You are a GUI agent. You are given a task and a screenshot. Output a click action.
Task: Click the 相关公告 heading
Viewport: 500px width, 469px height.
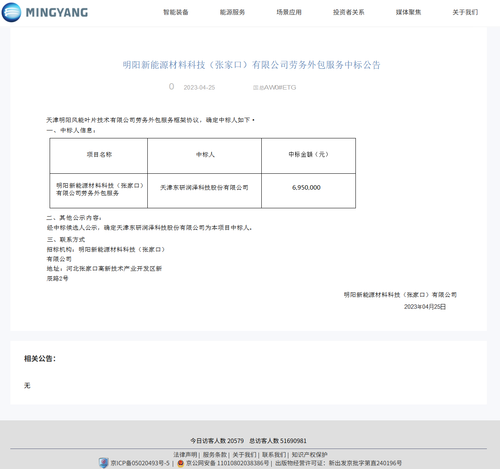[40, 359]
